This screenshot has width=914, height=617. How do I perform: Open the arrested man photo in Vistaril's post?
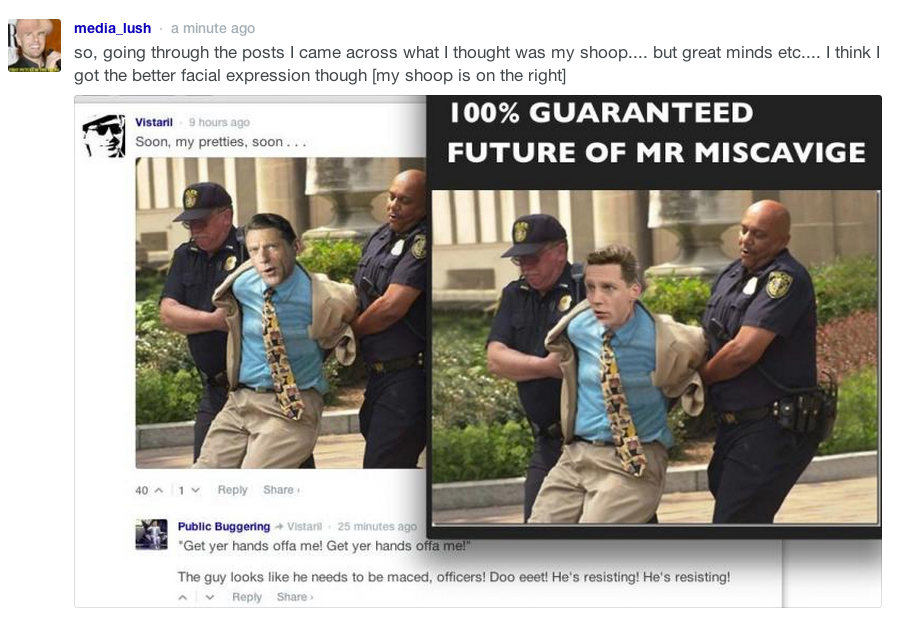[281, 313]
